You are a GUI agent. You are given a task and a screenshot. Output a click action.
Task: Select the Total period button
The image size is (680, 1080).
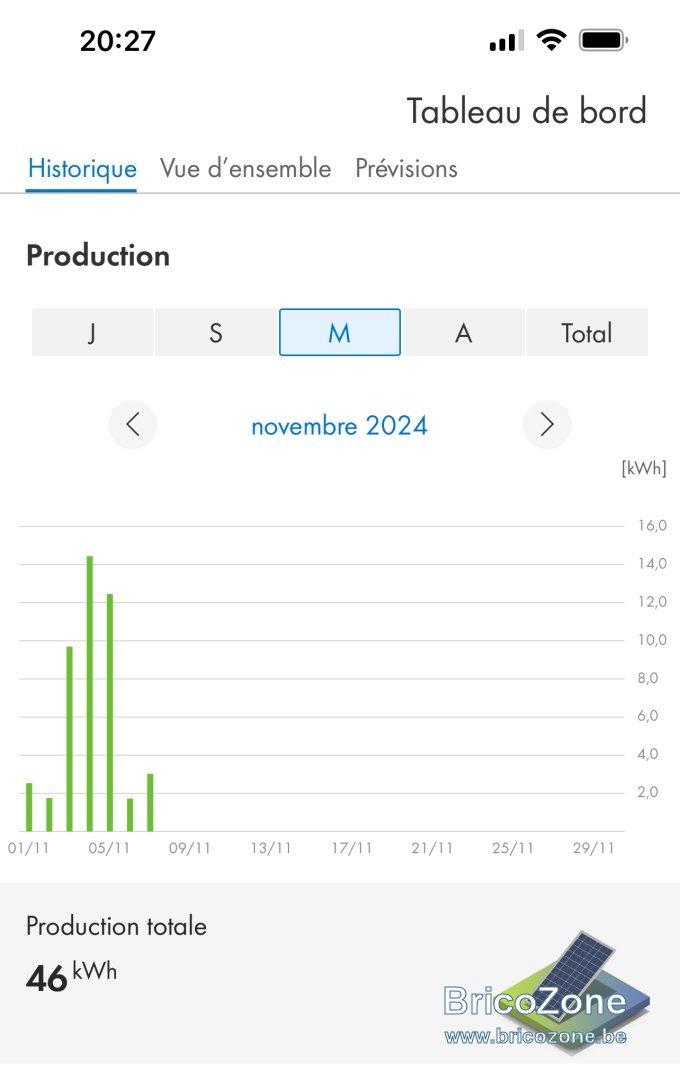point(587,333)
